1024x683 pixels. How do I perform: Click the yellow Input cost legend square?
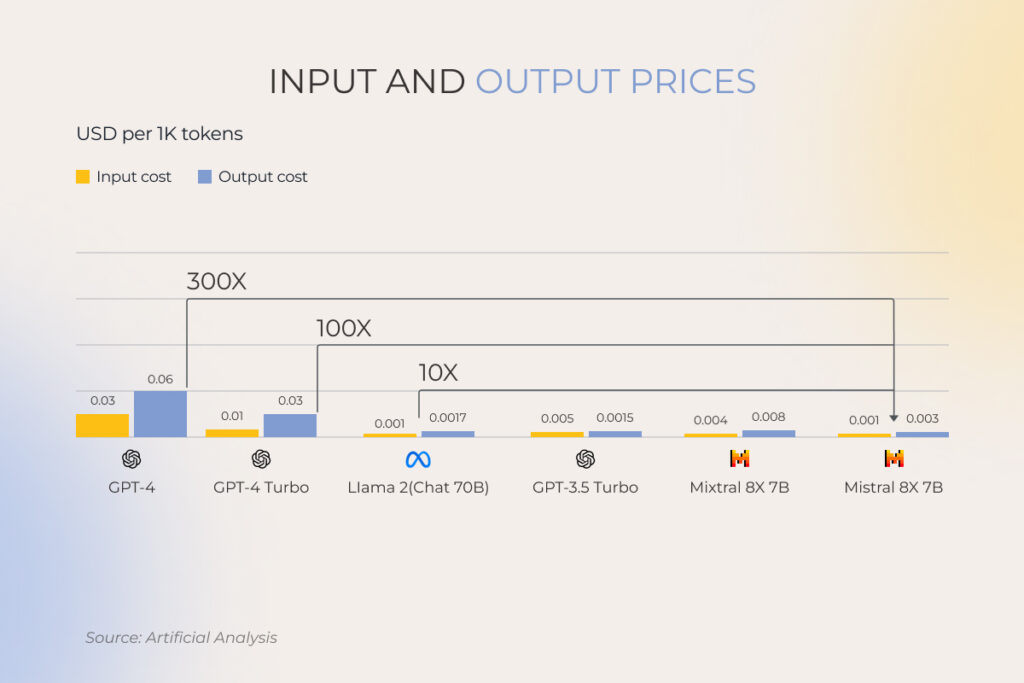point(82,176)
